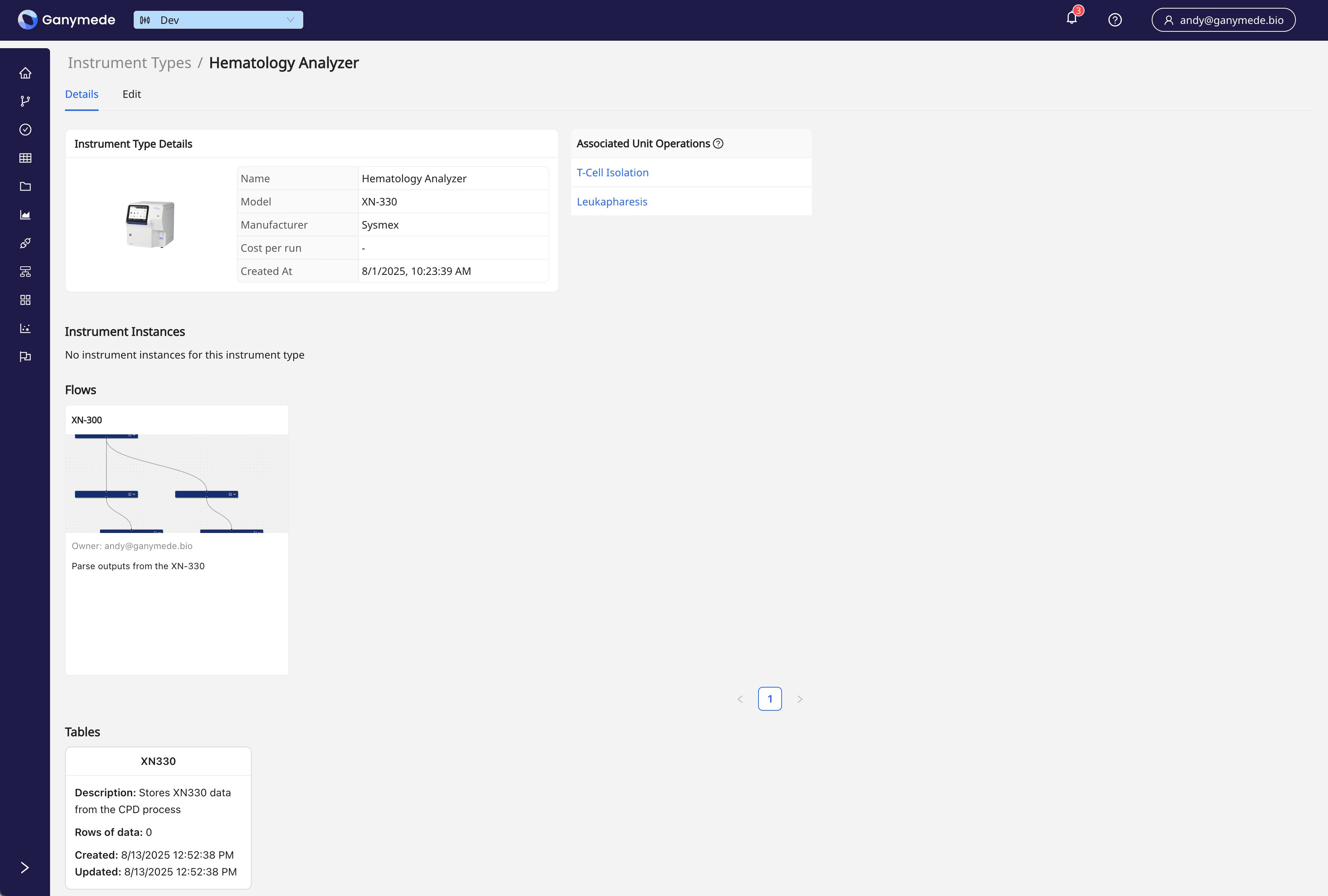This screenshot has height=896, width=1328.
Task: Open the Home icon in sidebar
Action: point(25,73)
